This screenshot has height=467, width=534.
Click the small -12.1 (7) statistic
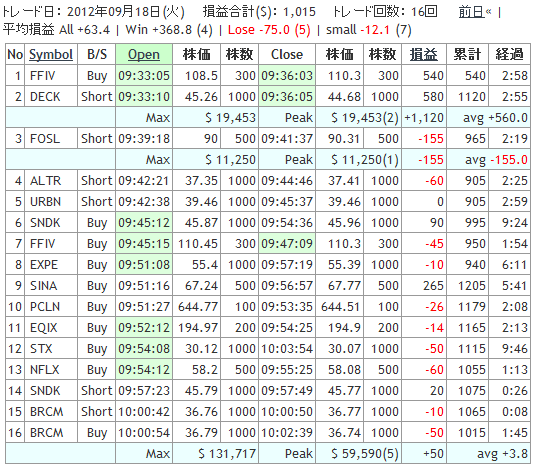click(369, 30)
